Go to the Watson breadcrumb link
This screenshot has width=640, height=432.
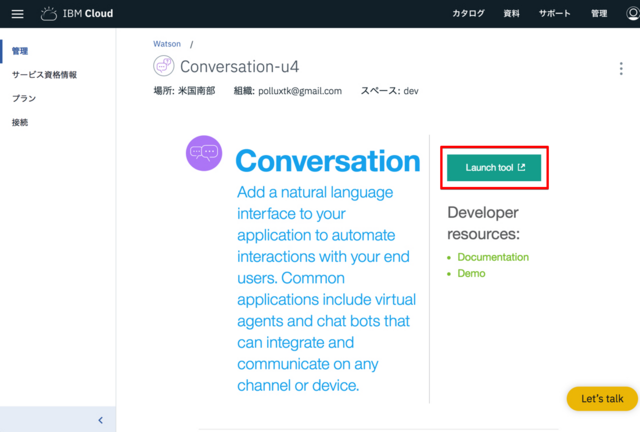click(167, 44)
